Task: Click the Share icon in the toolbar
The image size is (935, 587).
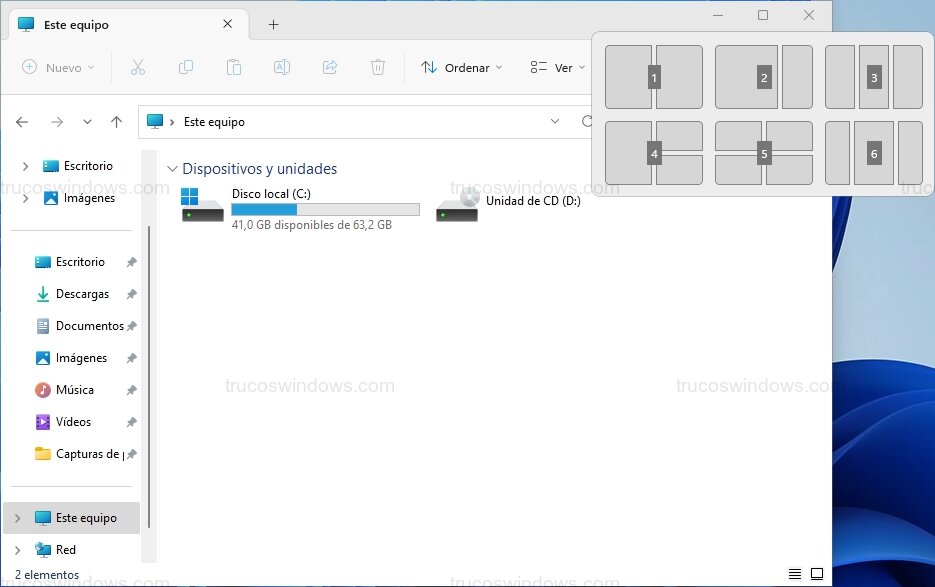Action: pyautogui.click(x=330, y=67)
